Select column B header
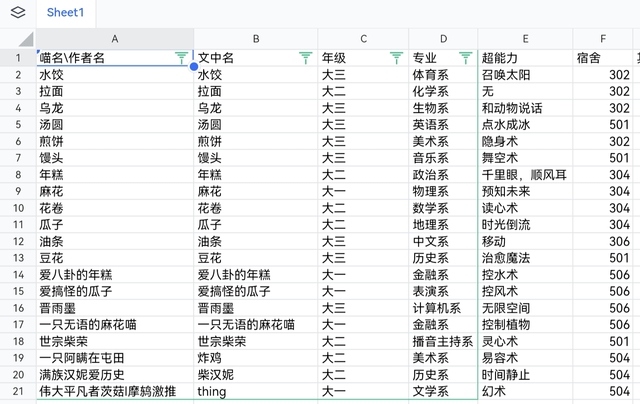640x404 pixels. (256, 39)
